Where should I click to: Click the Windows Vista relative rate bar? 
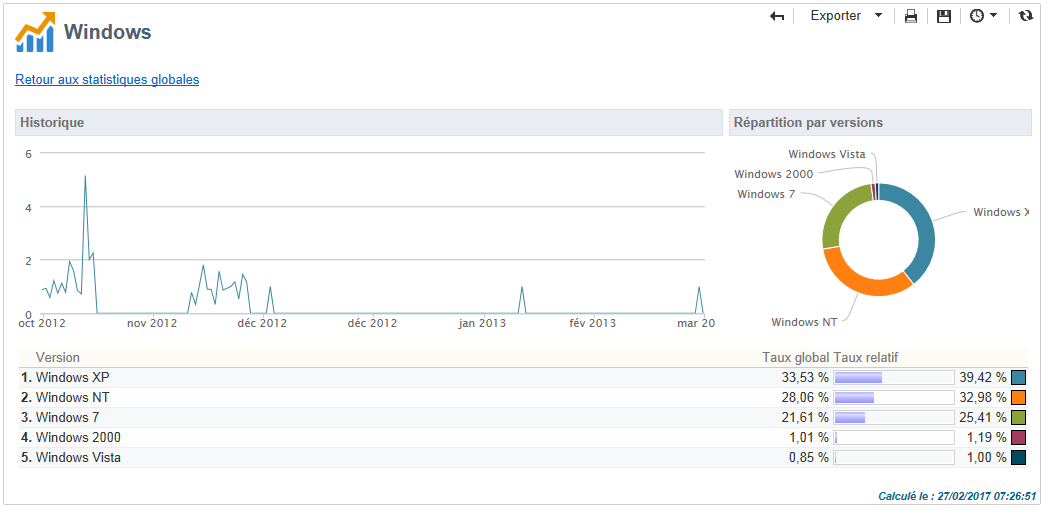tap(894, 458)
